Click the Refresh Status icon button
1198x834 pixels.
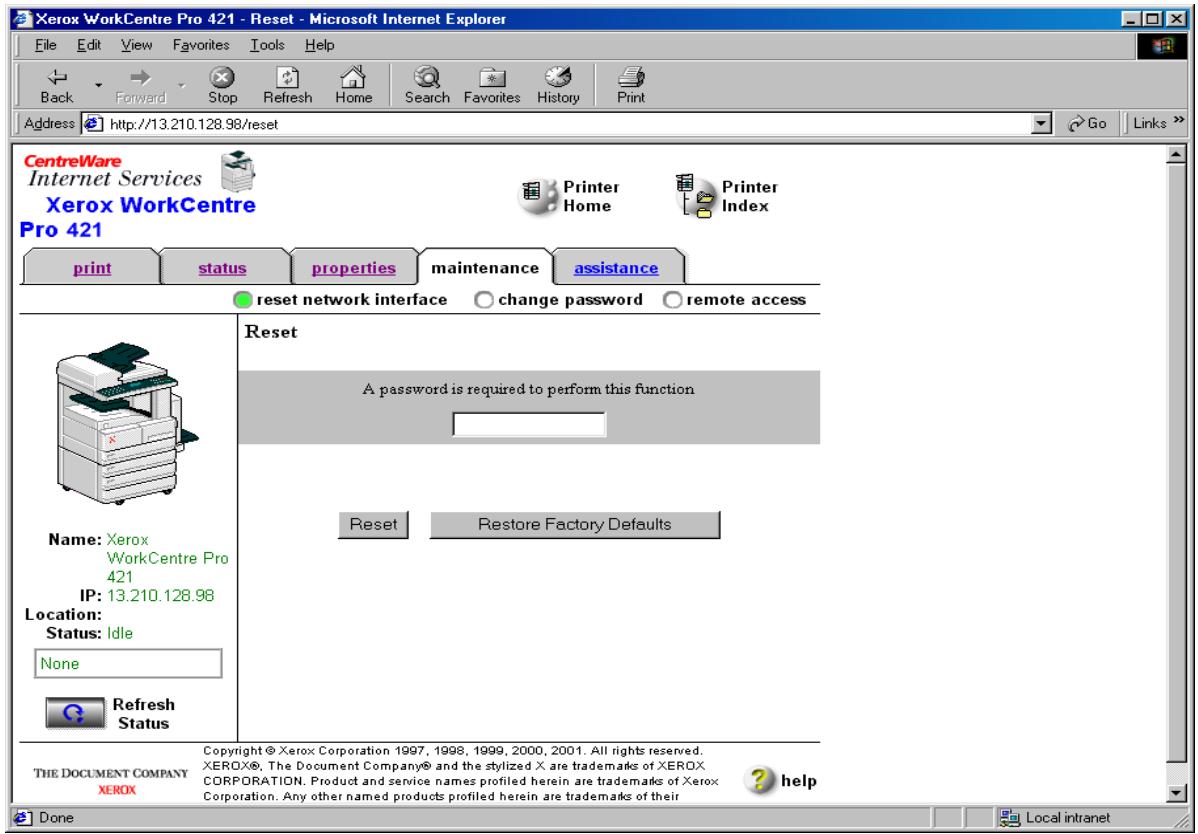coord(75,713)
